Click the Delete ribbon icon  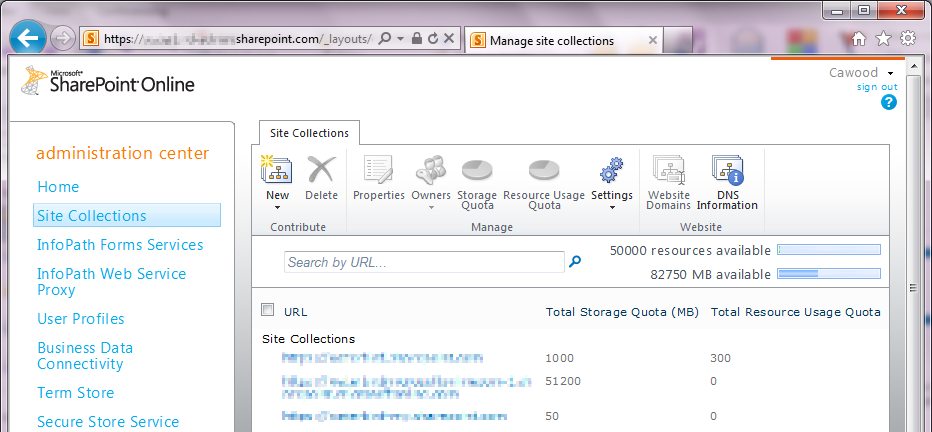click(x=322, y=170)
